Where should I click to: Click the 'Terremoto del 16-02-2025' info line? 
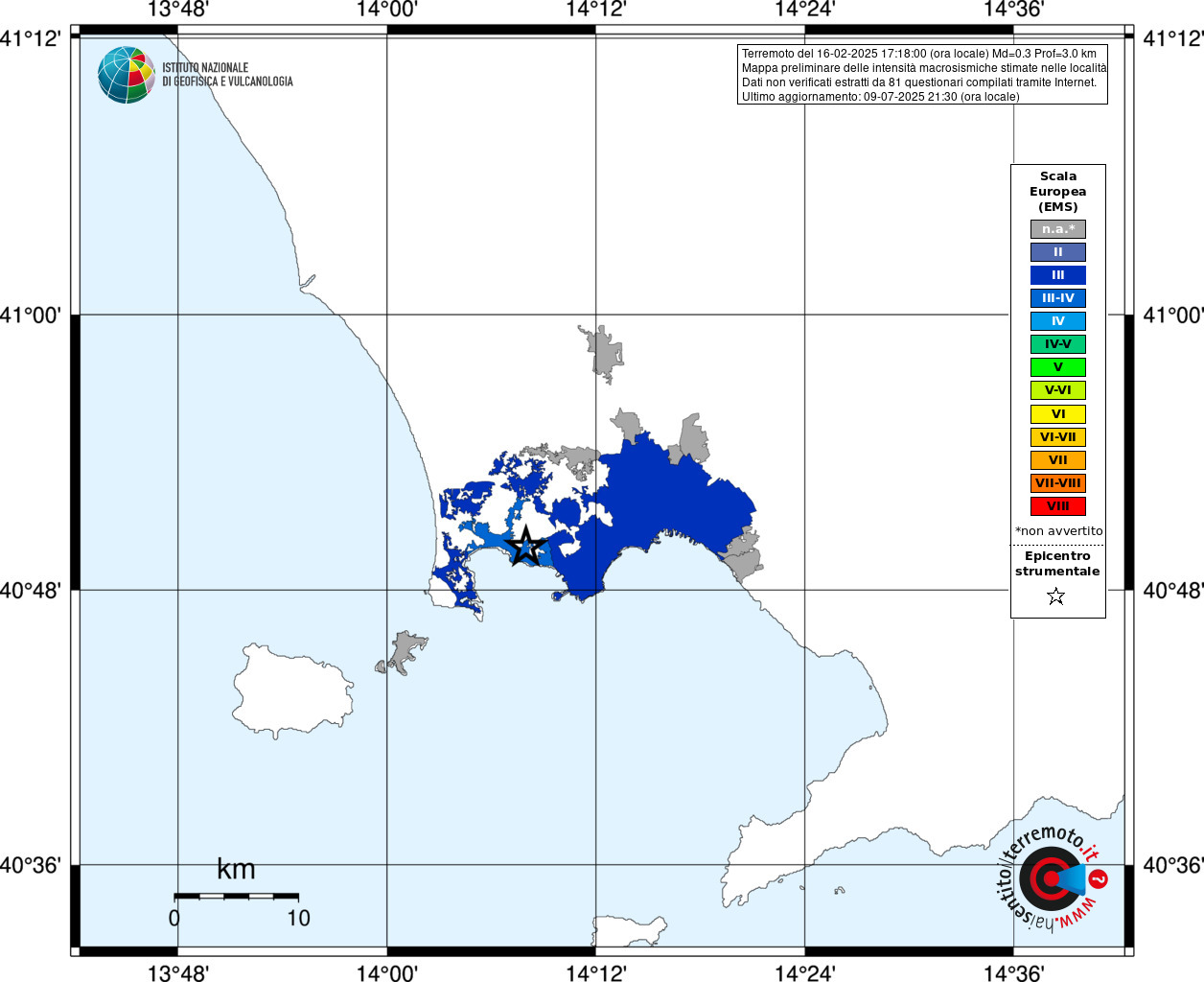[x=919, y=54]
